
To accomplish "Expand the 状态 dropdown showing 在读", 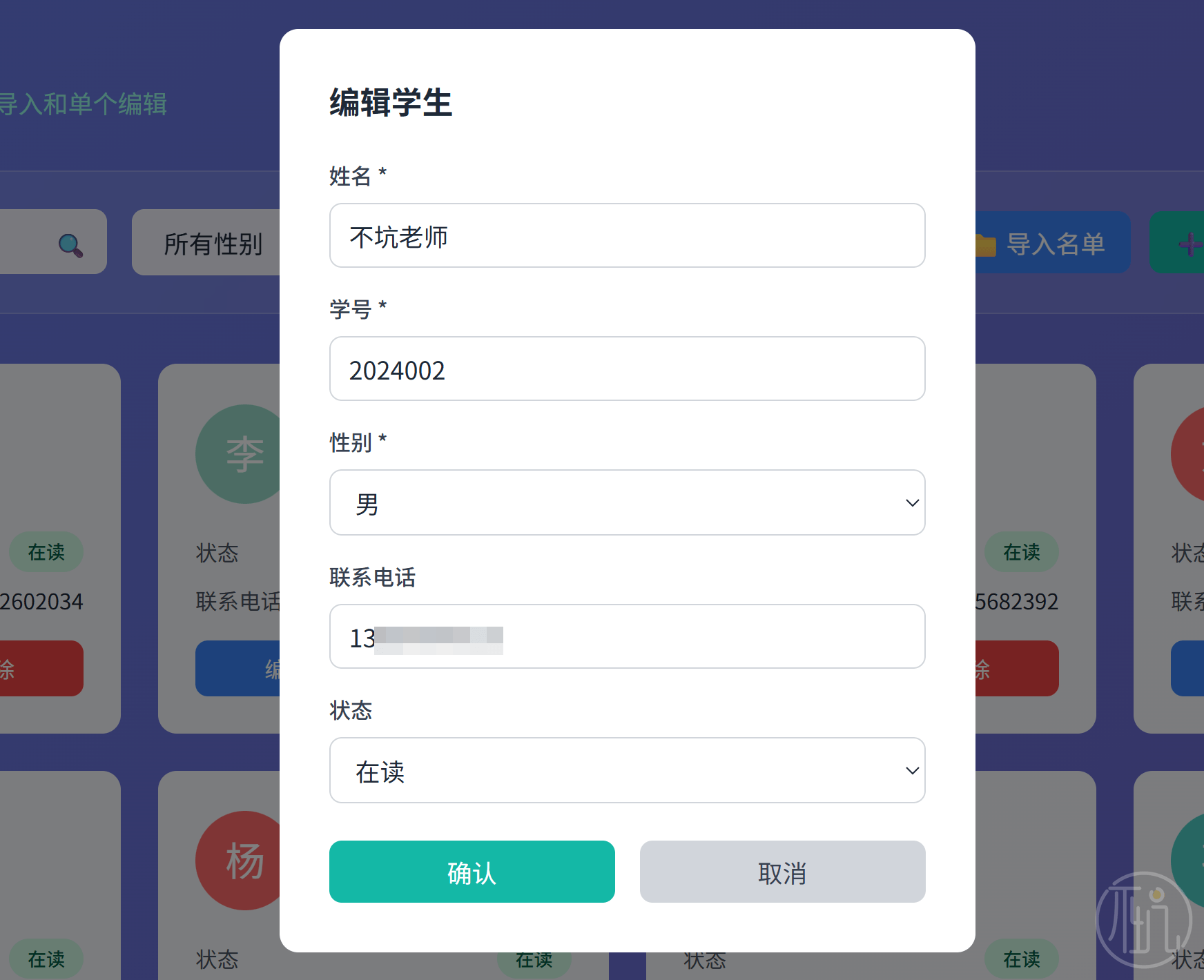I will 626,770.
